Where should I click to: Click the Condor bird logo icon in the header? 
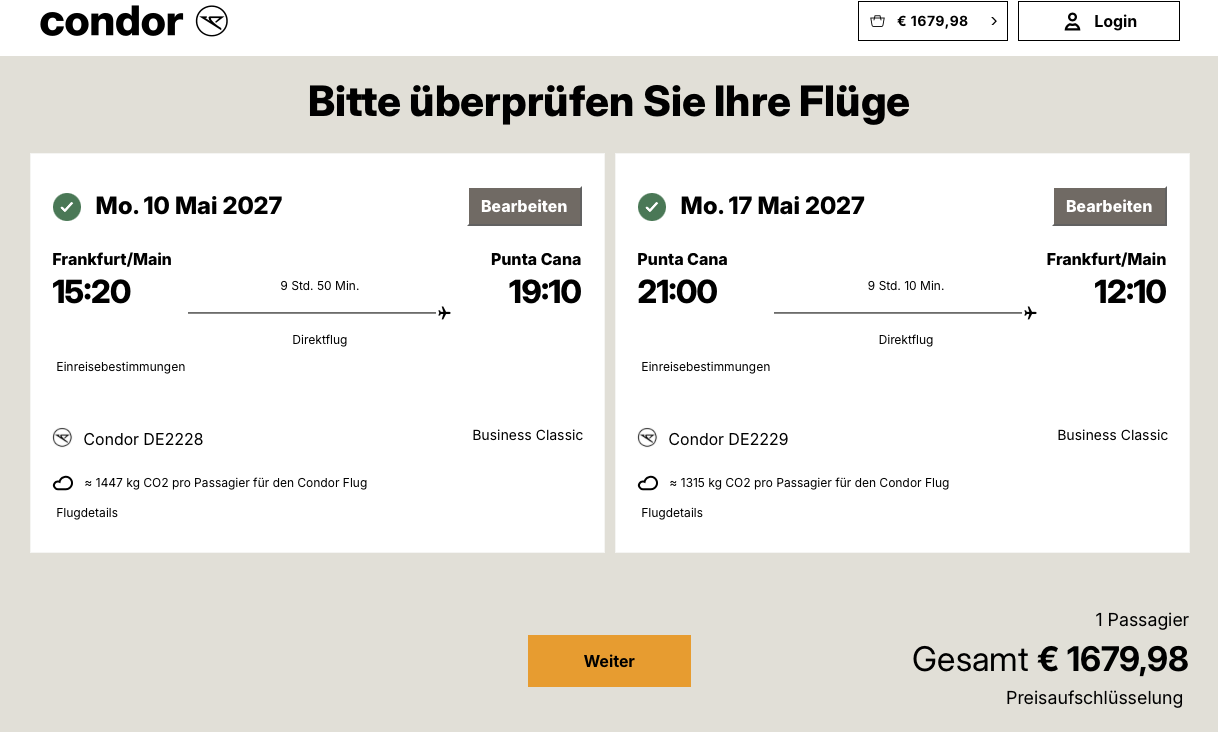(x=212, y=21)
